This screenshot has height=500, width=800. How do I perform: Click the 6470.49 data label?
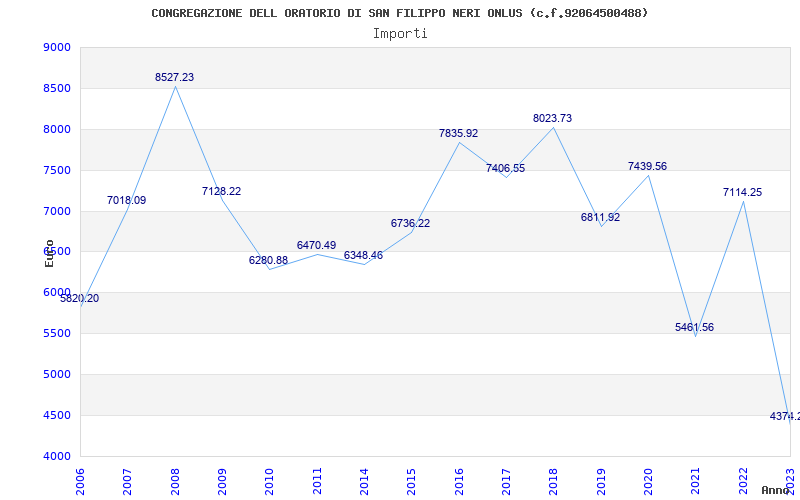click(x=316, y=245)
